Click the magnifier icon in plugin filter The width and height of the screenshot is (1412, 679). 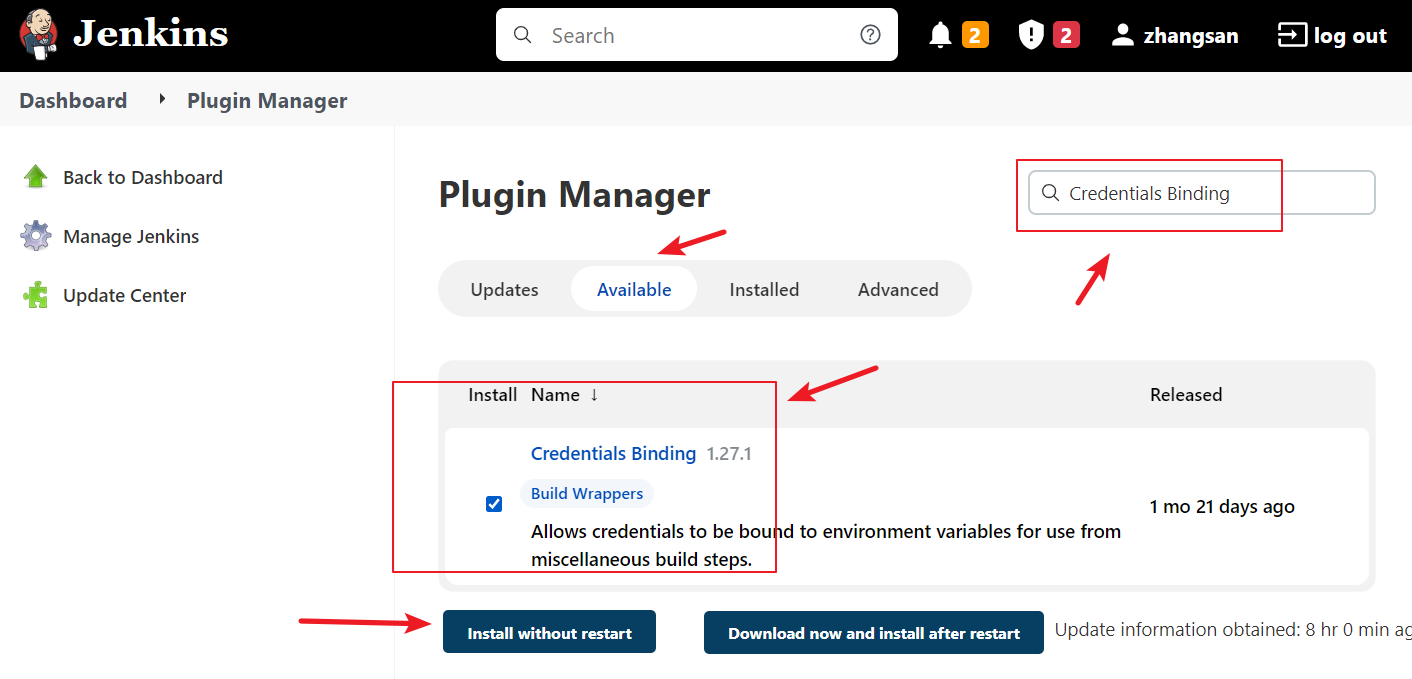[1050, 193]
